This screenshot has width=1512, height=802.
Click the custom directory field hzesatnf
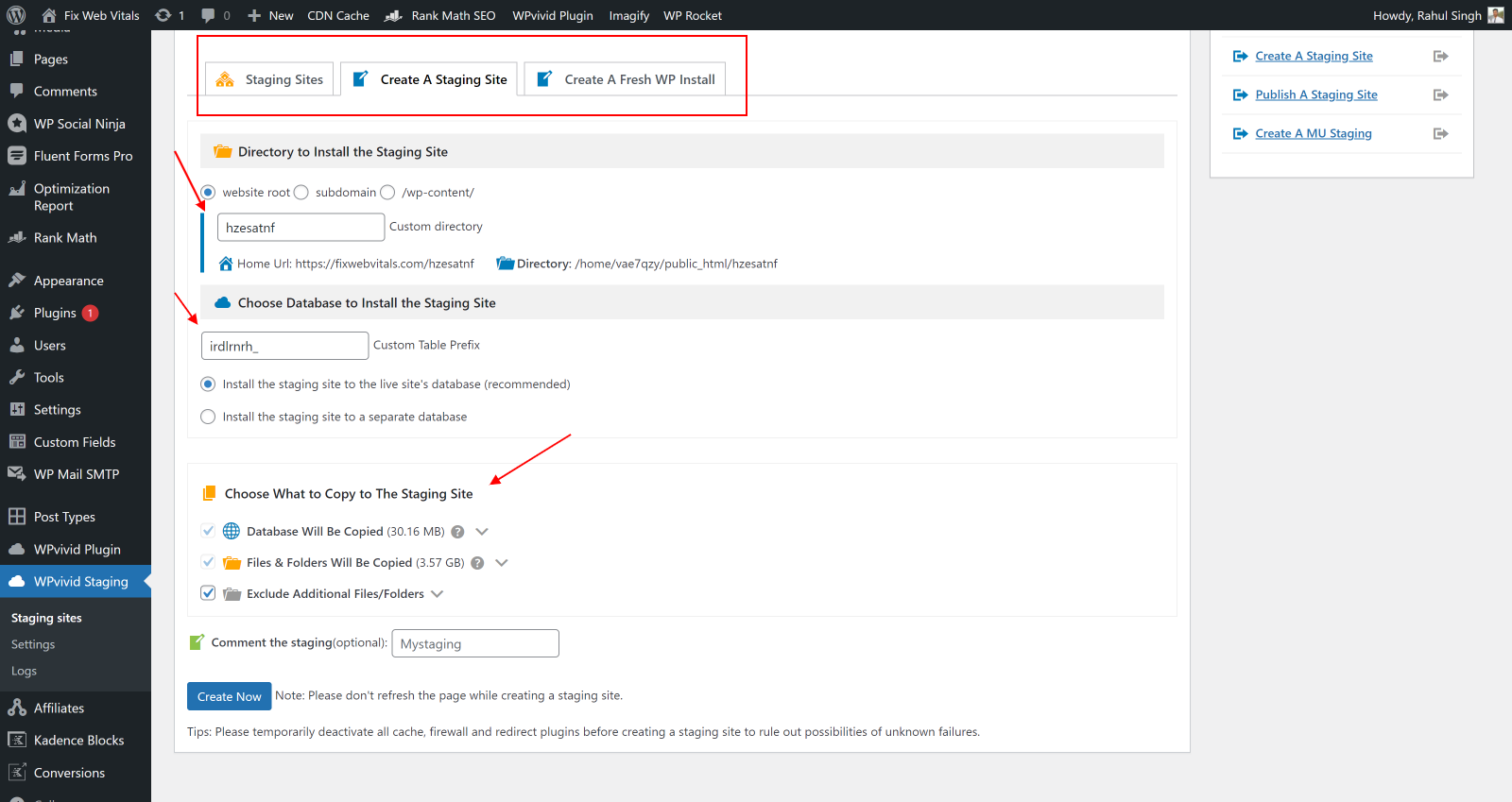[x=301, y=228]
